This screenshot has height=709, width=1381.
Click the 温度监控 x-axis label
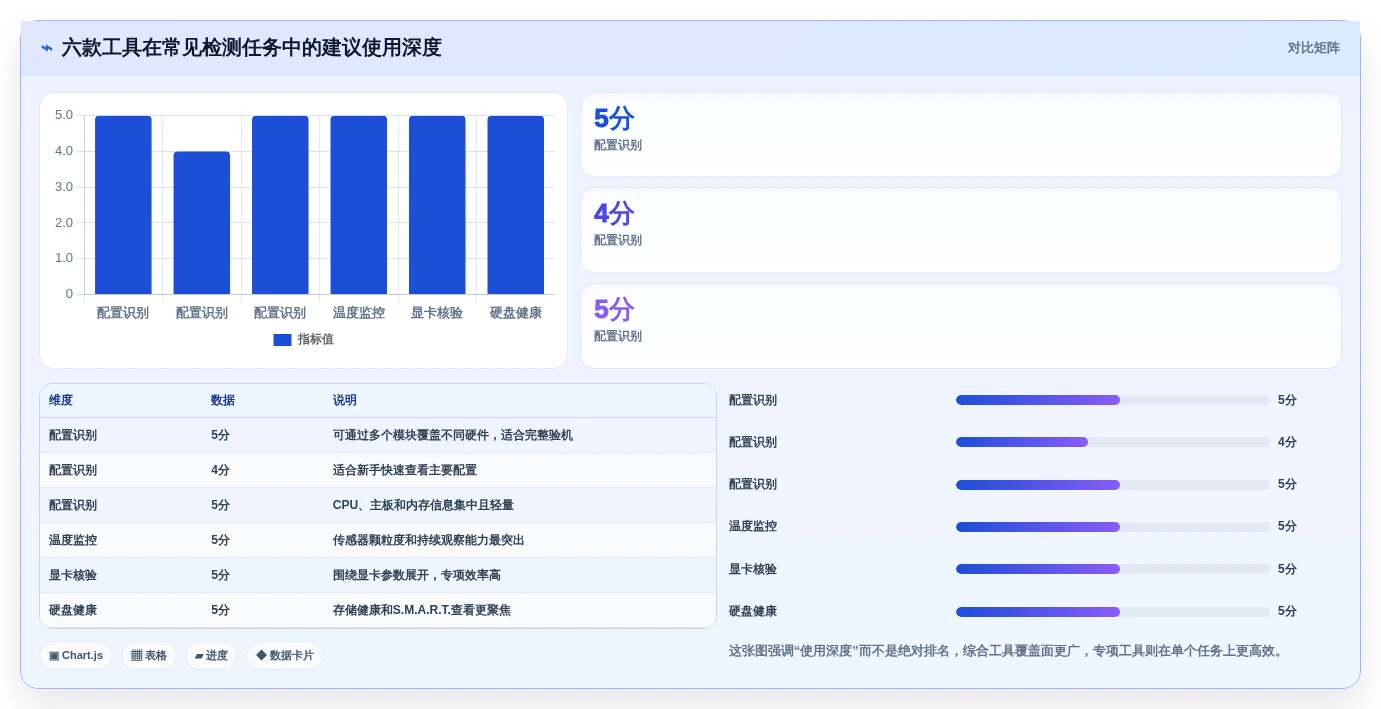click(359, 313)
